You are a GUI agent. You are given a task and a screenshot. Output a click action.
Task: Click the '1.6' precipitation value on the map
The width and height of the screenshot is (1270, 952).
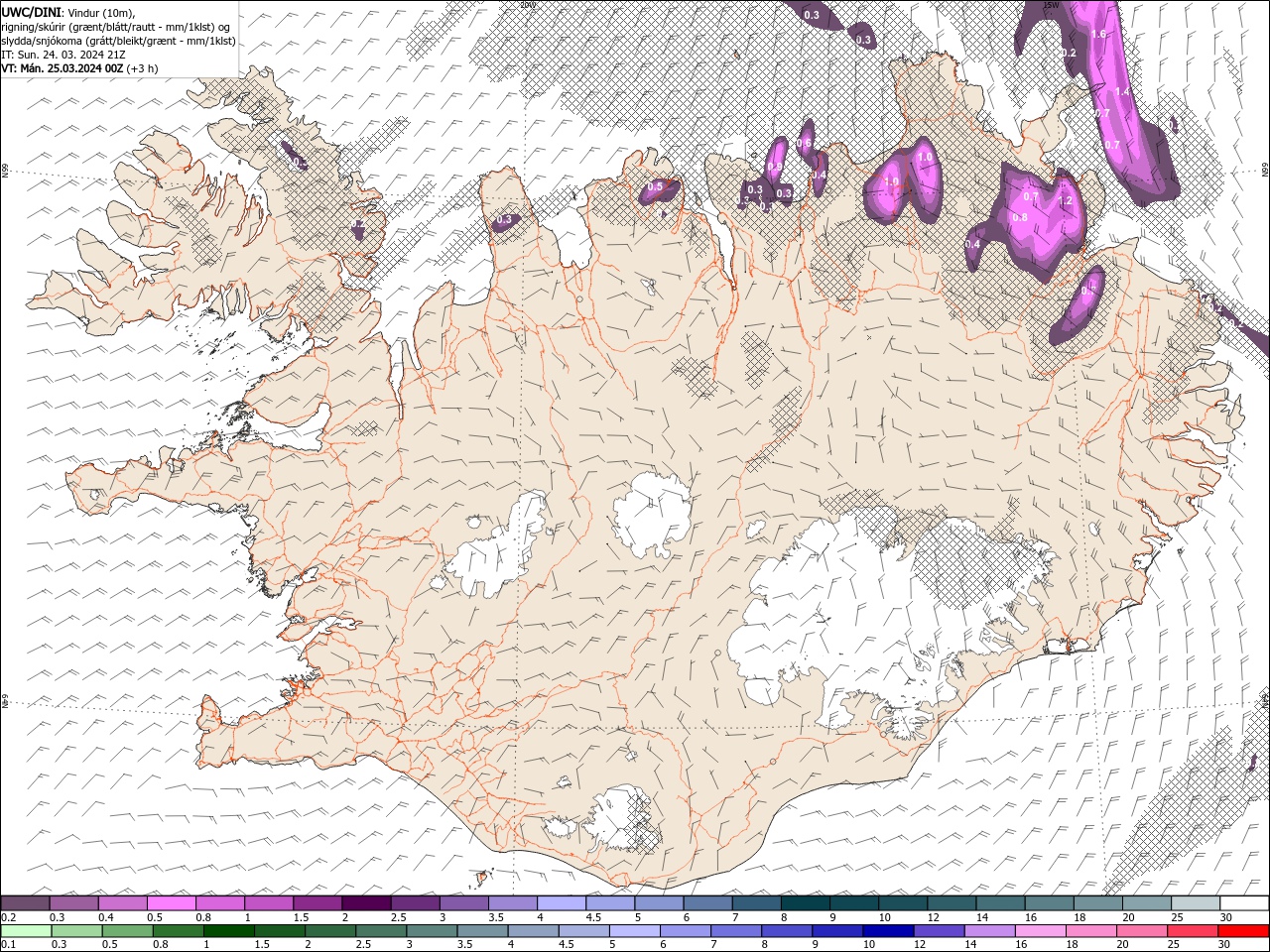(x=1098, y=34)
